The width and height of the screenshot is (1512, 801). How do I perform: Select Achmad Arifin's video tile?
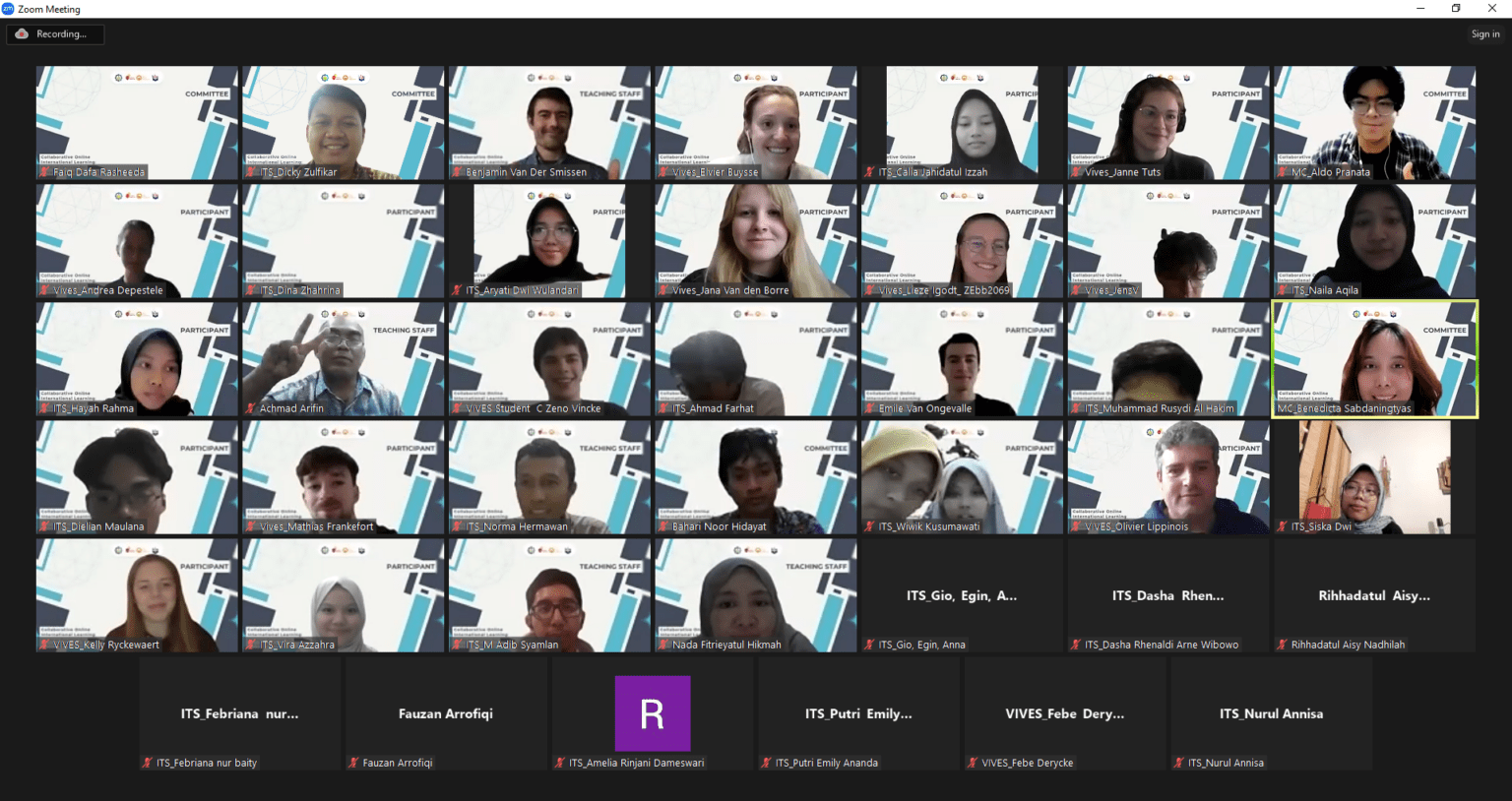click(x=343, y=359)
